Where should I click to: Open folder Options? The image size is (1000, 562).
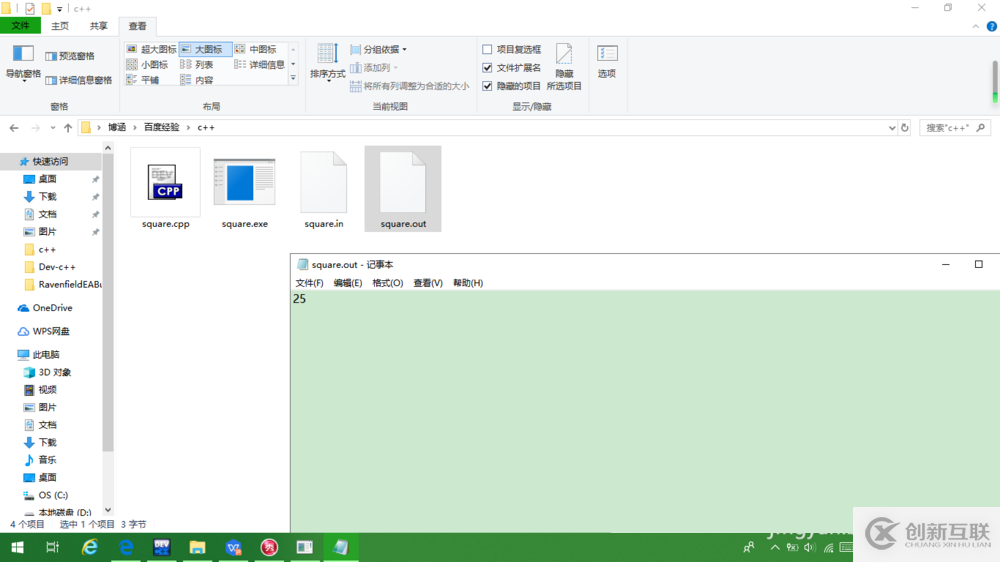(x=607, y=62)
